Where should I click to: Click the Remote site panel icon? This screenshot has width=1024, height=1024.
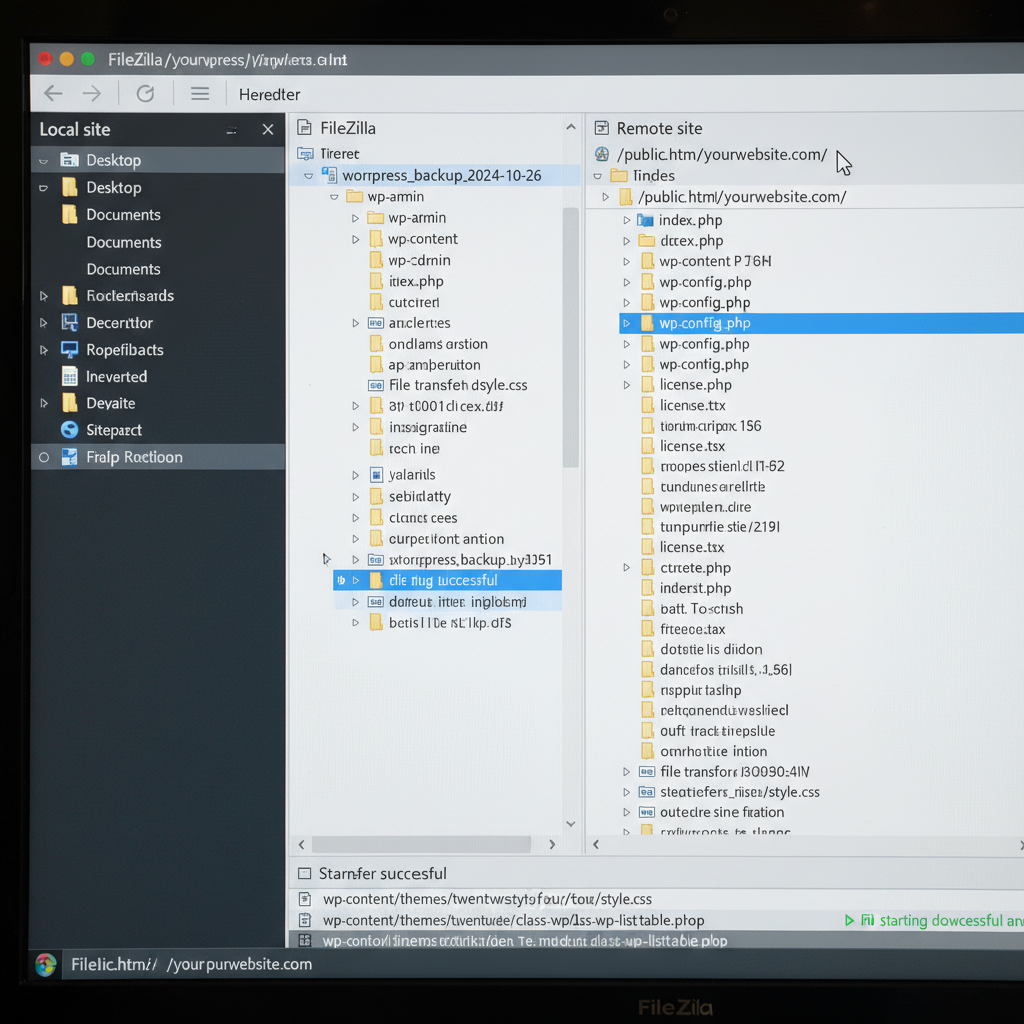click(601, 128)
